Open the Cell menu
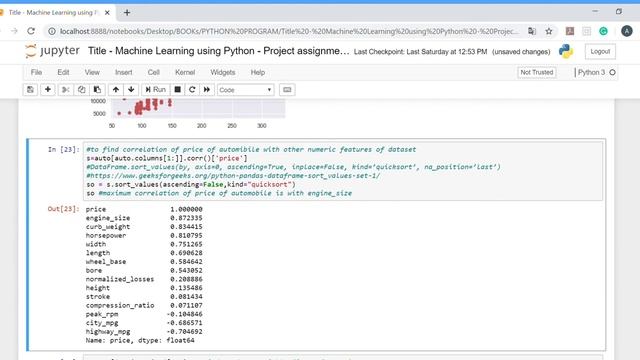 tap(153, 72)
